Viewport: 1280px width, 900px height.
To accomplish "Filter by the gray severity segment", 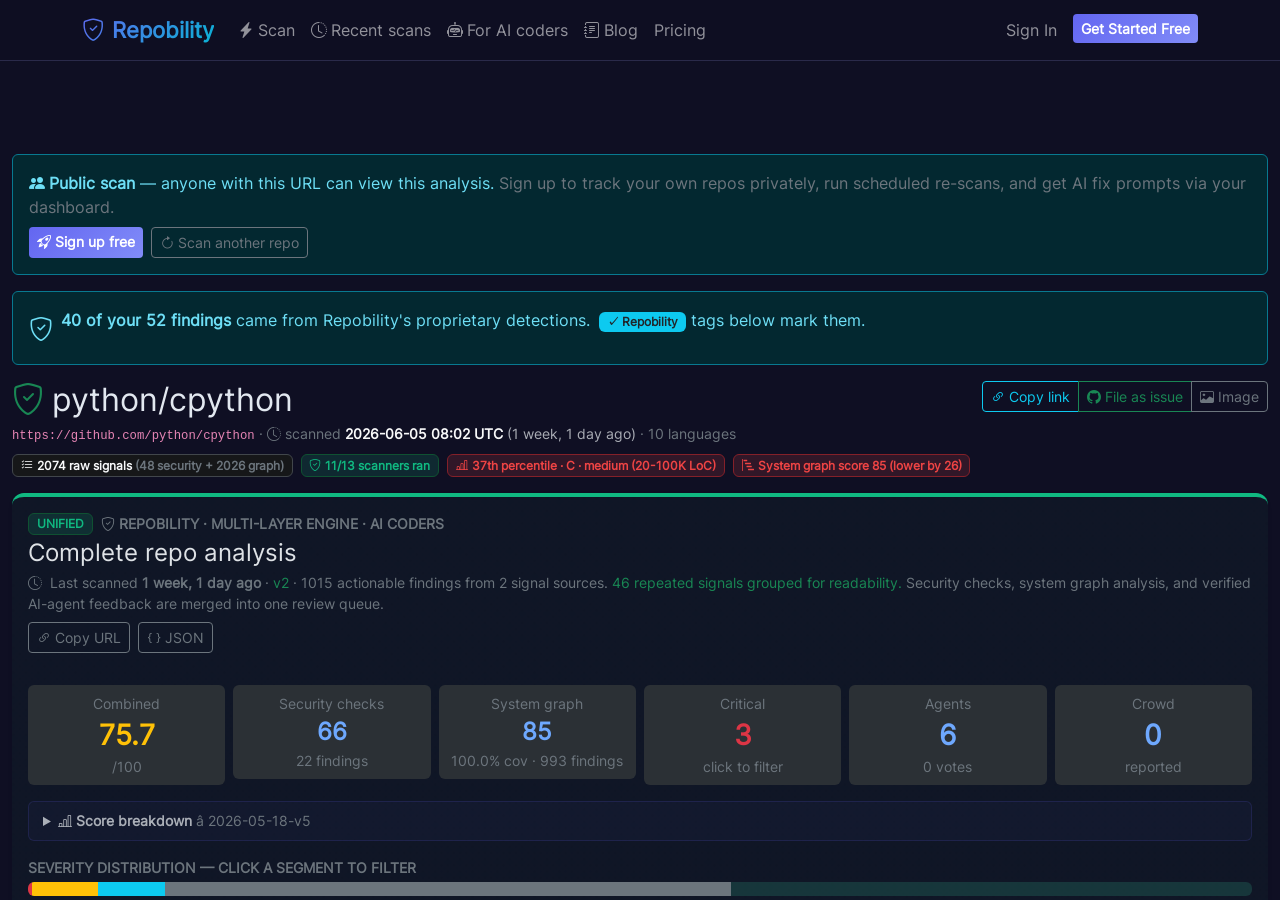I will (x=448, y=889).
